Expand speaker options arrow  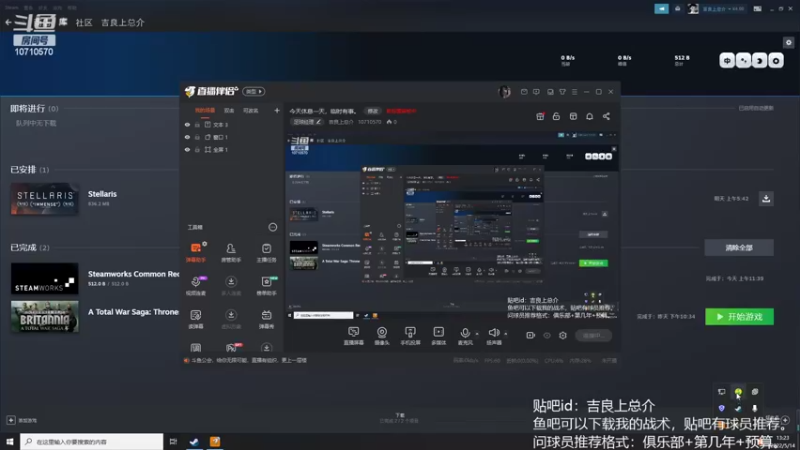tap(506, 334)
